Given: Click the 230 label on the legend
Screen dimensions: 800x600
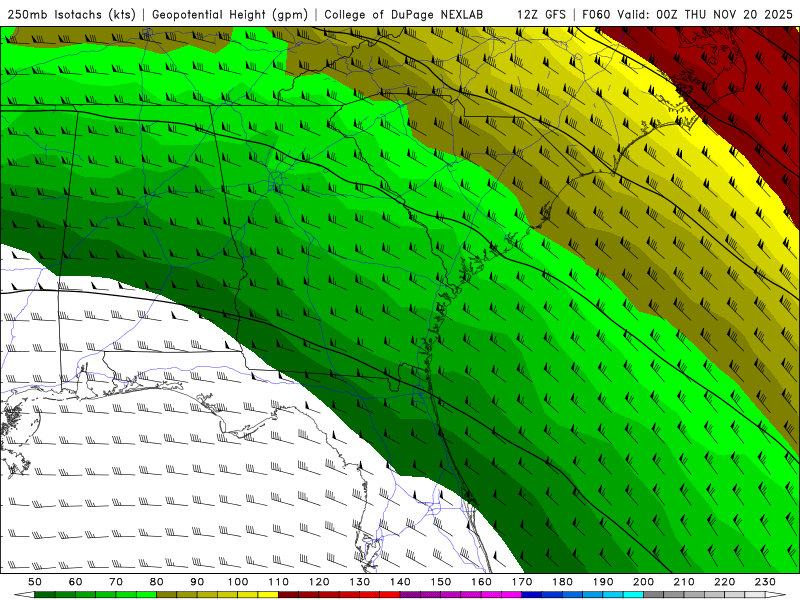Looking at the screenshot, I should click(765, 582).
